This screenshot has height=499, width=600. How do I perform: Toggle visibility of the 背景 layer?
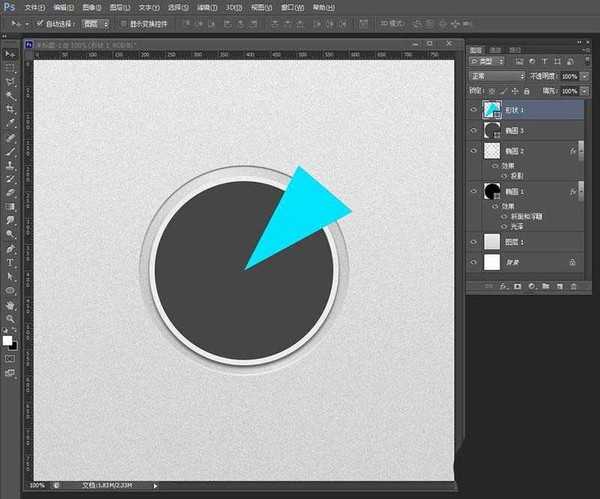[x=474, y=262]
